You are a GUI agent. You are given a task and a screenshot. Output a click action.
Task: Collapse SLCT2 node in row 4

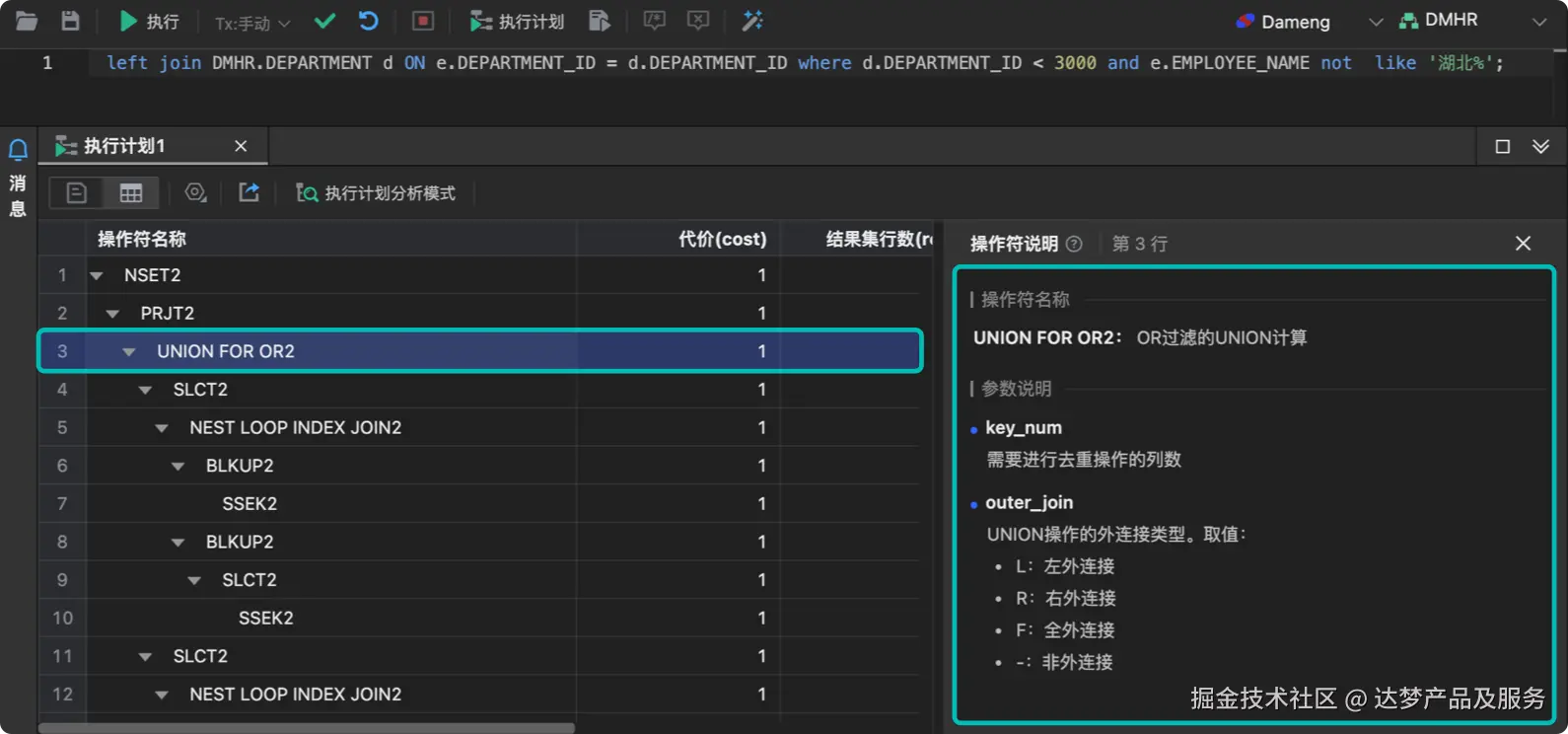point(145,390)
